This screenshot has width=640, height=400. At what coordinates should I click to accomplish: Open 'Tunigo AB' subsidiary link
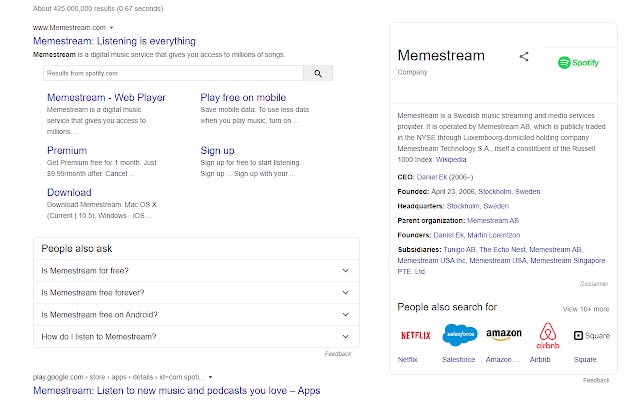[459, 249]
